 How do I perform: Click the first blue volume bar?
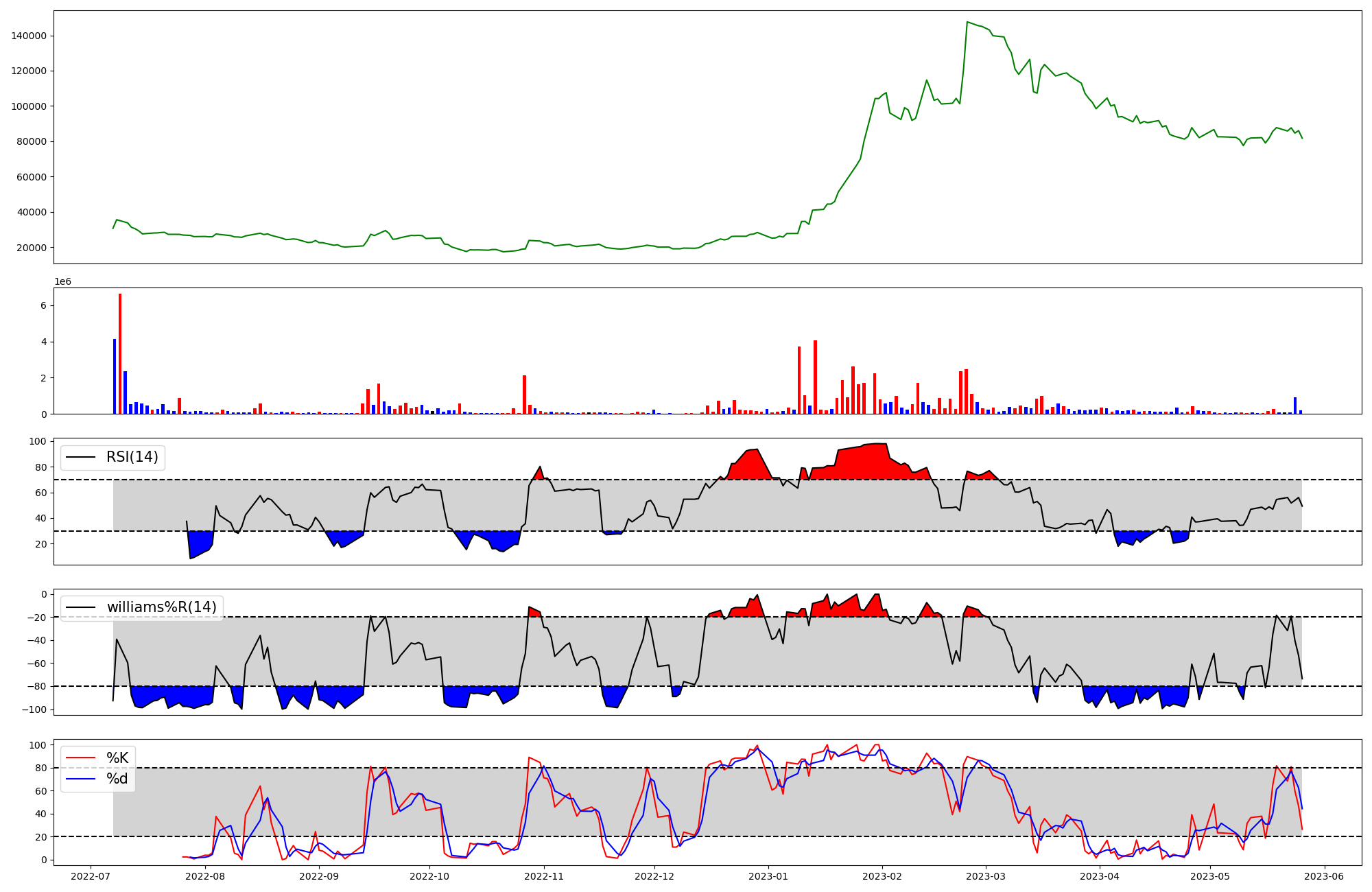(115, 376)
